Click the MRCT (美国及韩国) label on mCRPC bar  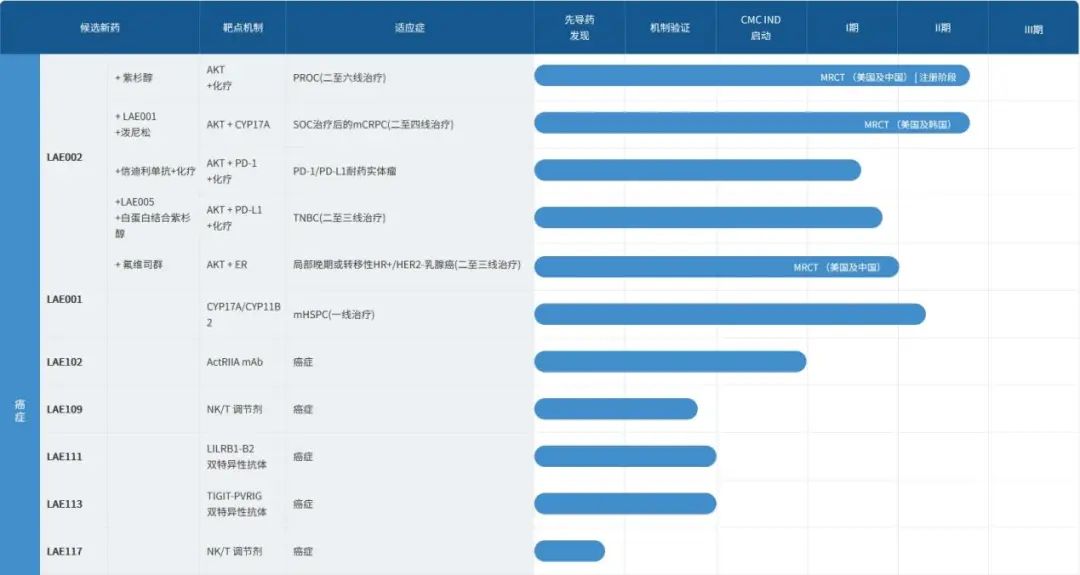coord(907,124)
